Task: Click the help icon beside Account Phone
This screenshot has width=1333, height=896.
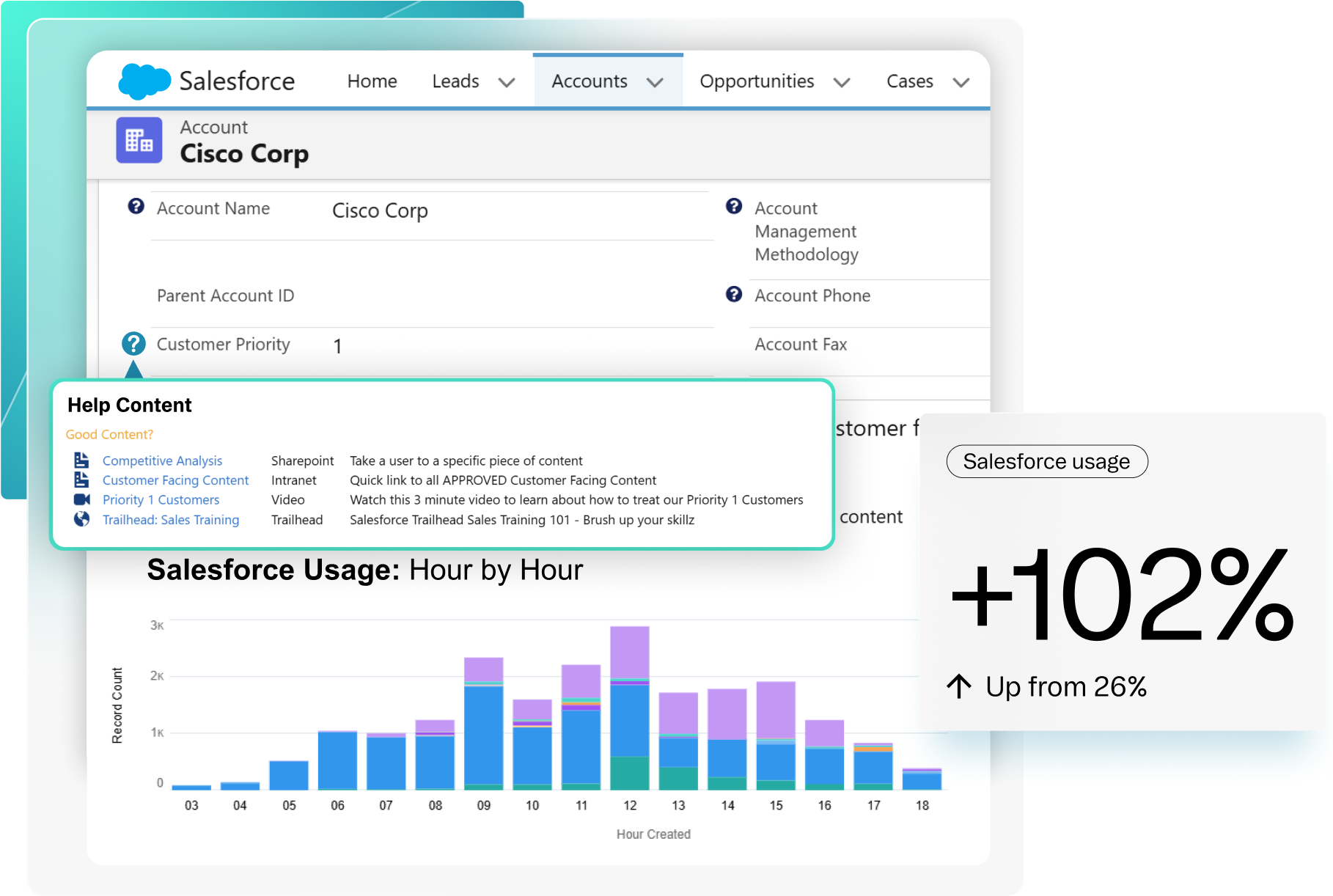Action: point(734,294)
